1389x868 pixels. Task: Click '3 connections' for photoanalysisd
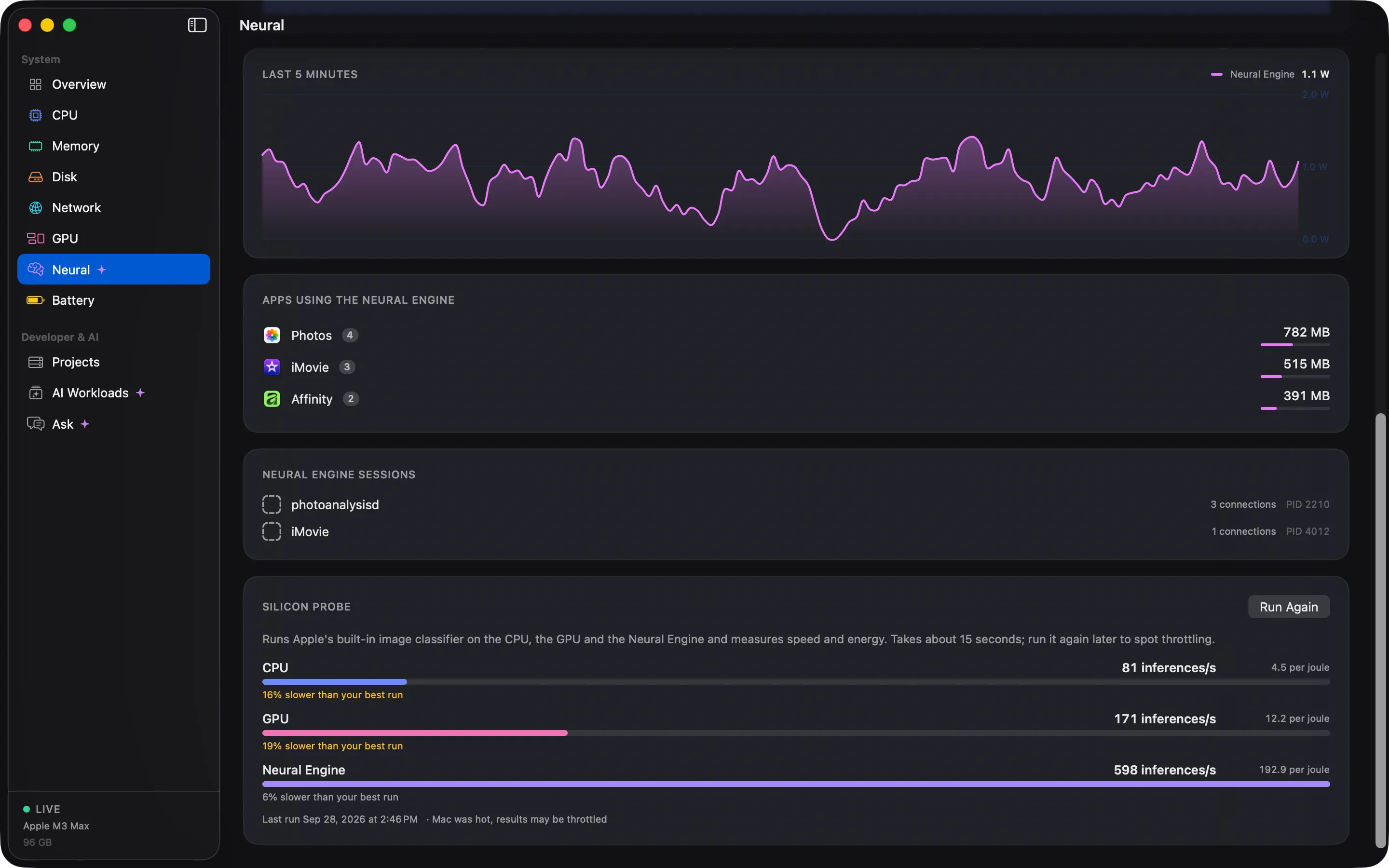1243,504
